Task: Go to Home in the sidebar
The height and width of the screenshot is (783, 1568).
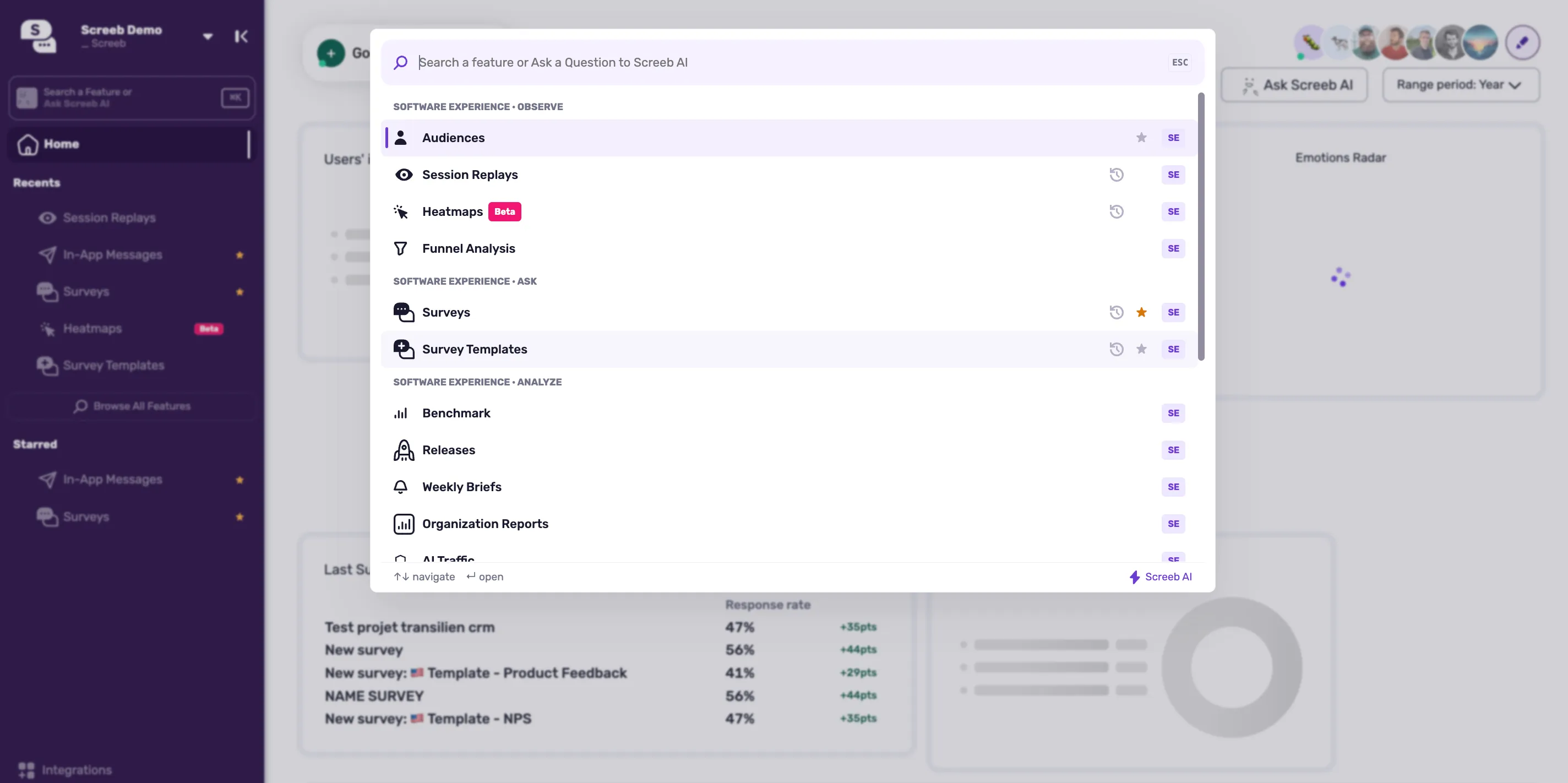Action: click(x=131, y=144)
